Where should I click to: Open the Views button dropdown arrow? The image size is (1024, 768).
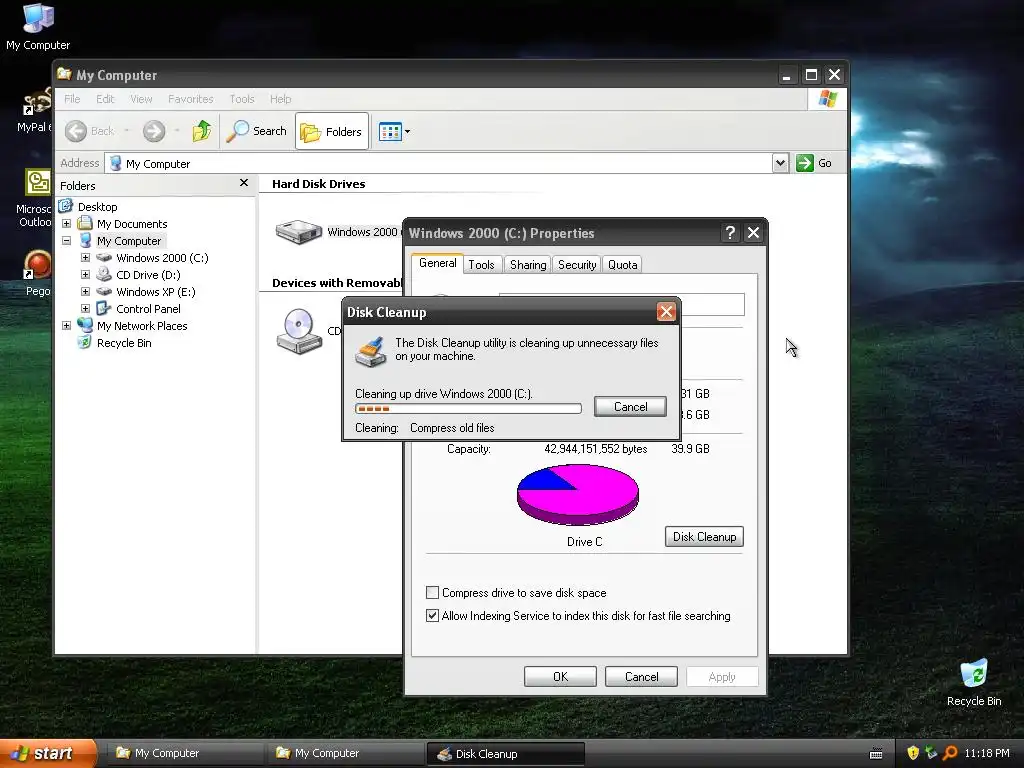(x=408, y=131)
